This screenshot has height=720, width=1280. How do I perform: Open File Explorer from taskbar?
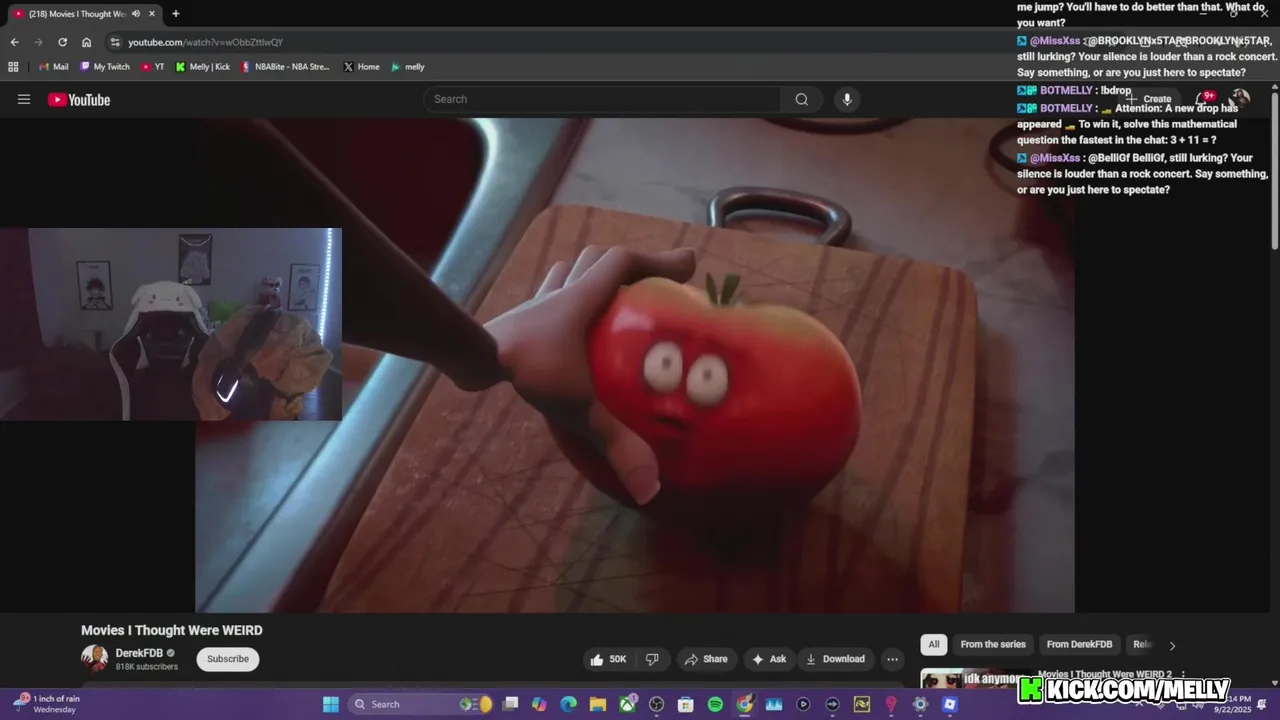tap(598, 704)
